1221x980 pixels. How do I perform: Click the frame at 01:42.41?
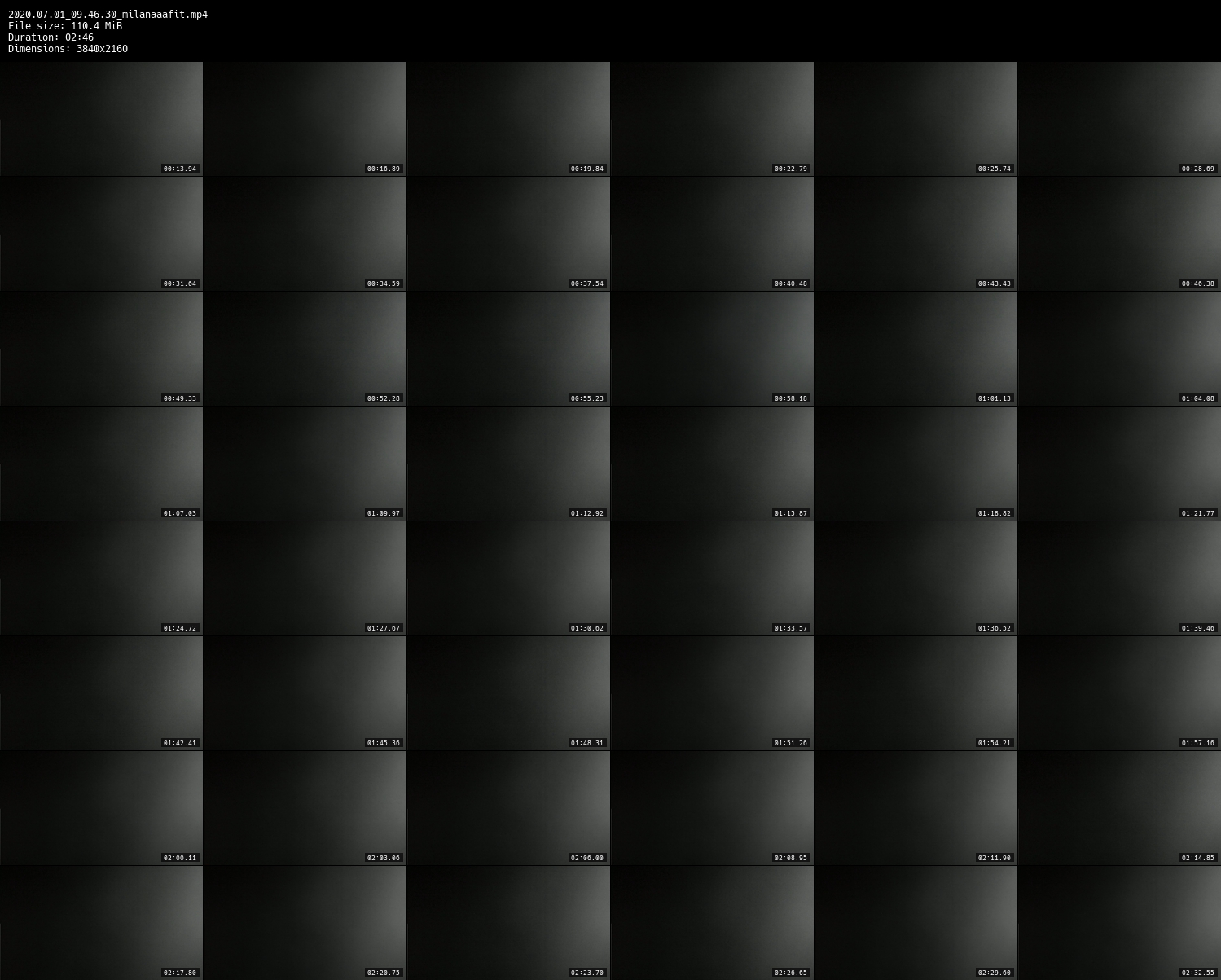[101, 693]
